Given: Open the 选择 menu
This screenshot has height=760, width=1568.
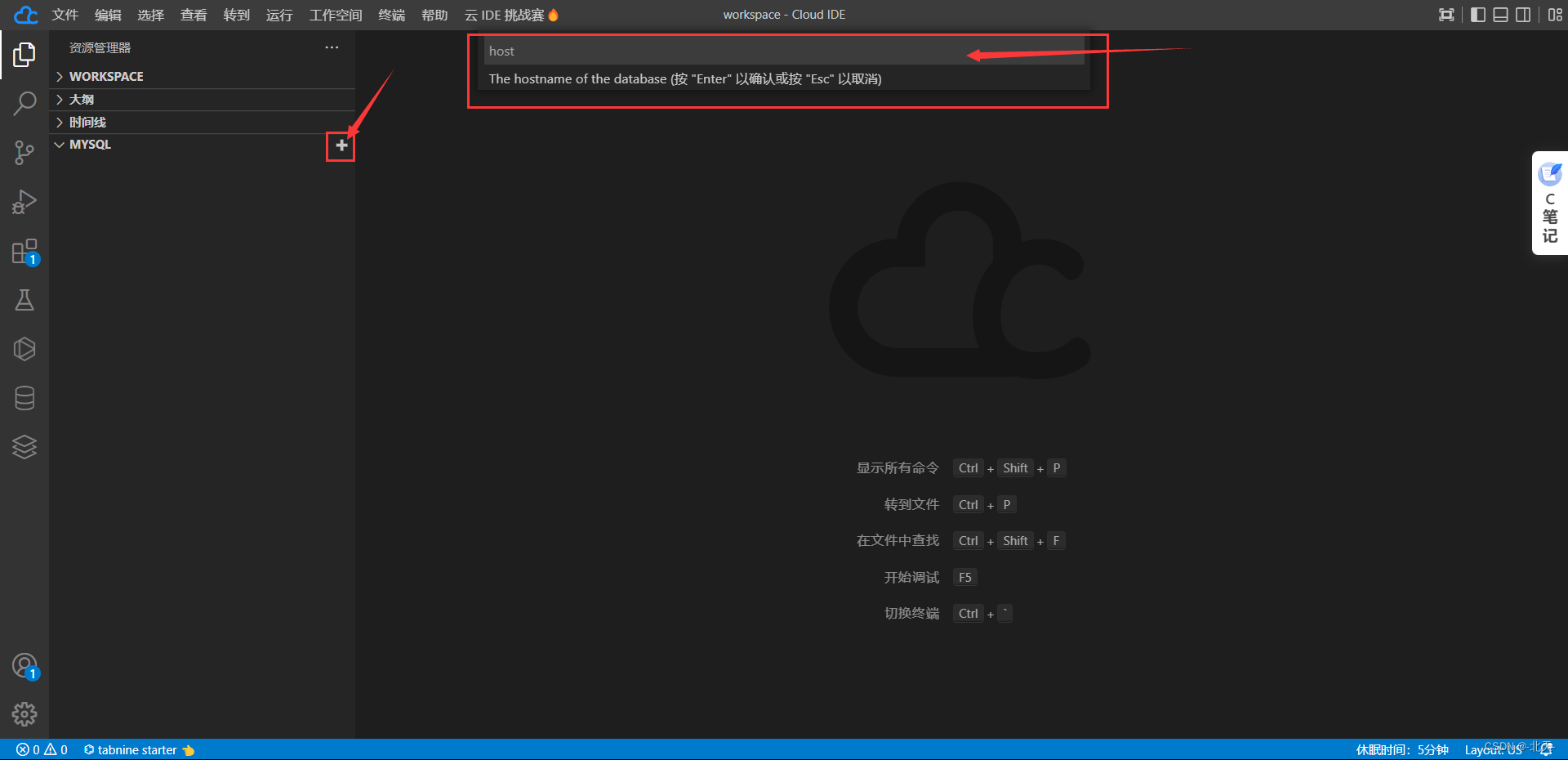Looking at the screenshot, I should coord(151,15).
